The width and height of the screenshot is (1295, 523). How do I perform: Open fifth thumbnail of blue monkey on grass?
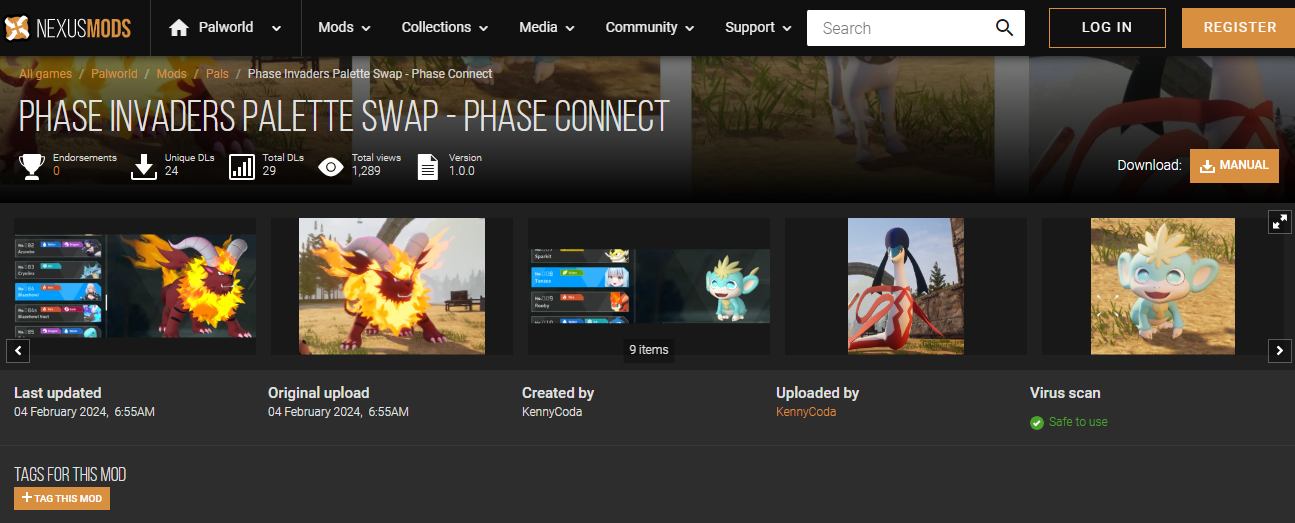pyautogui.click(x=1163, y=286)
